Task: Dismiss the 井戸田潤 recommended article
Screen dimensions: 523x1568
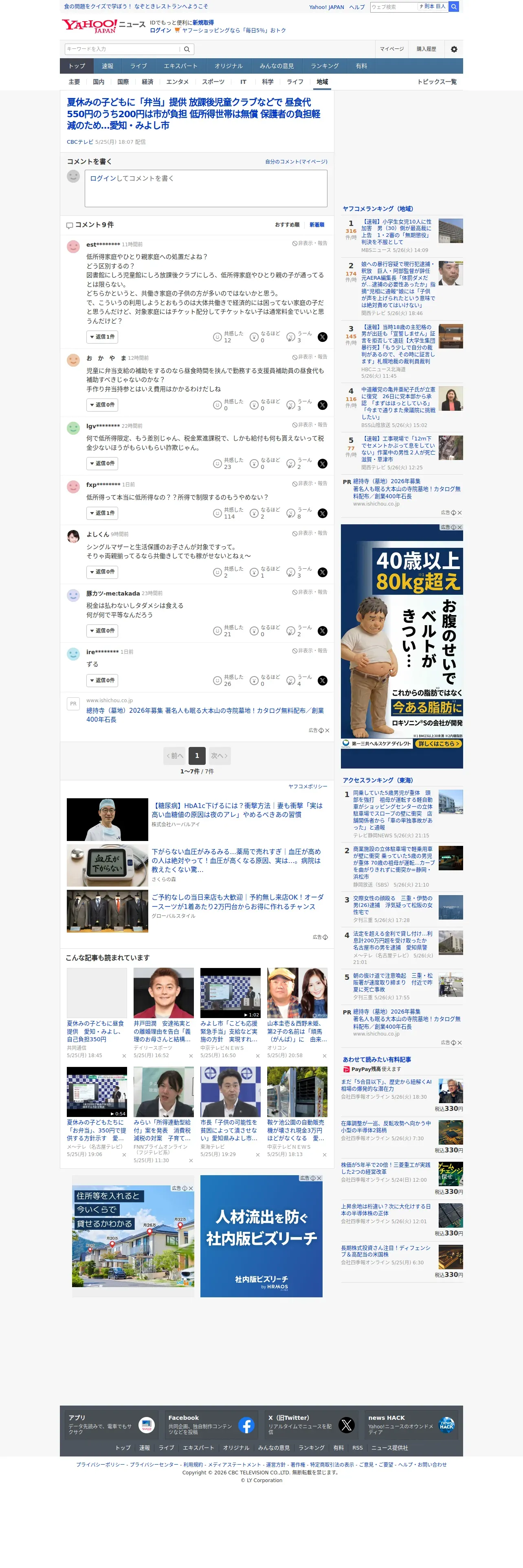Action: [x=191, y=1056]
